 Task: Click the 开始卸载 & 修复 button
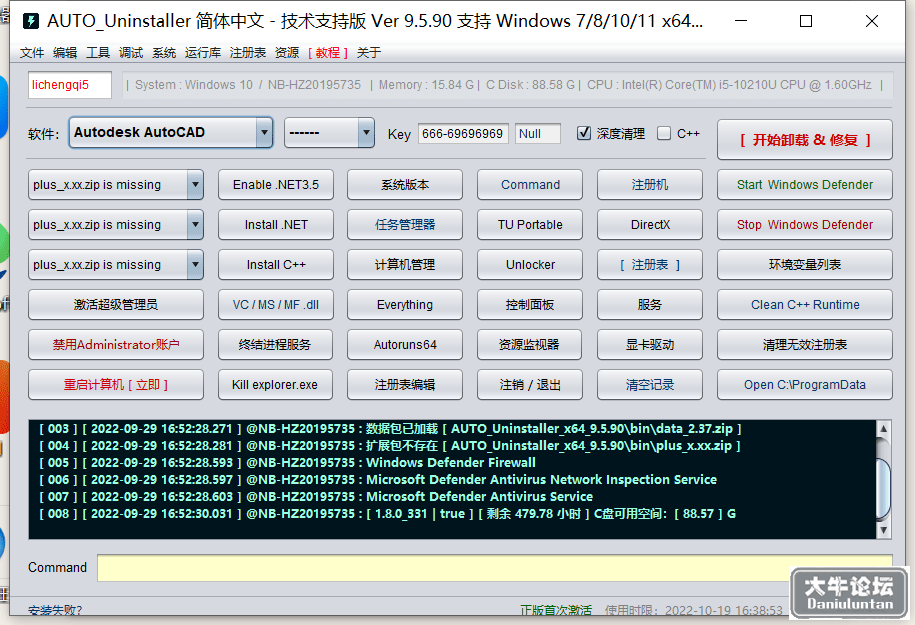click(805, 139)
